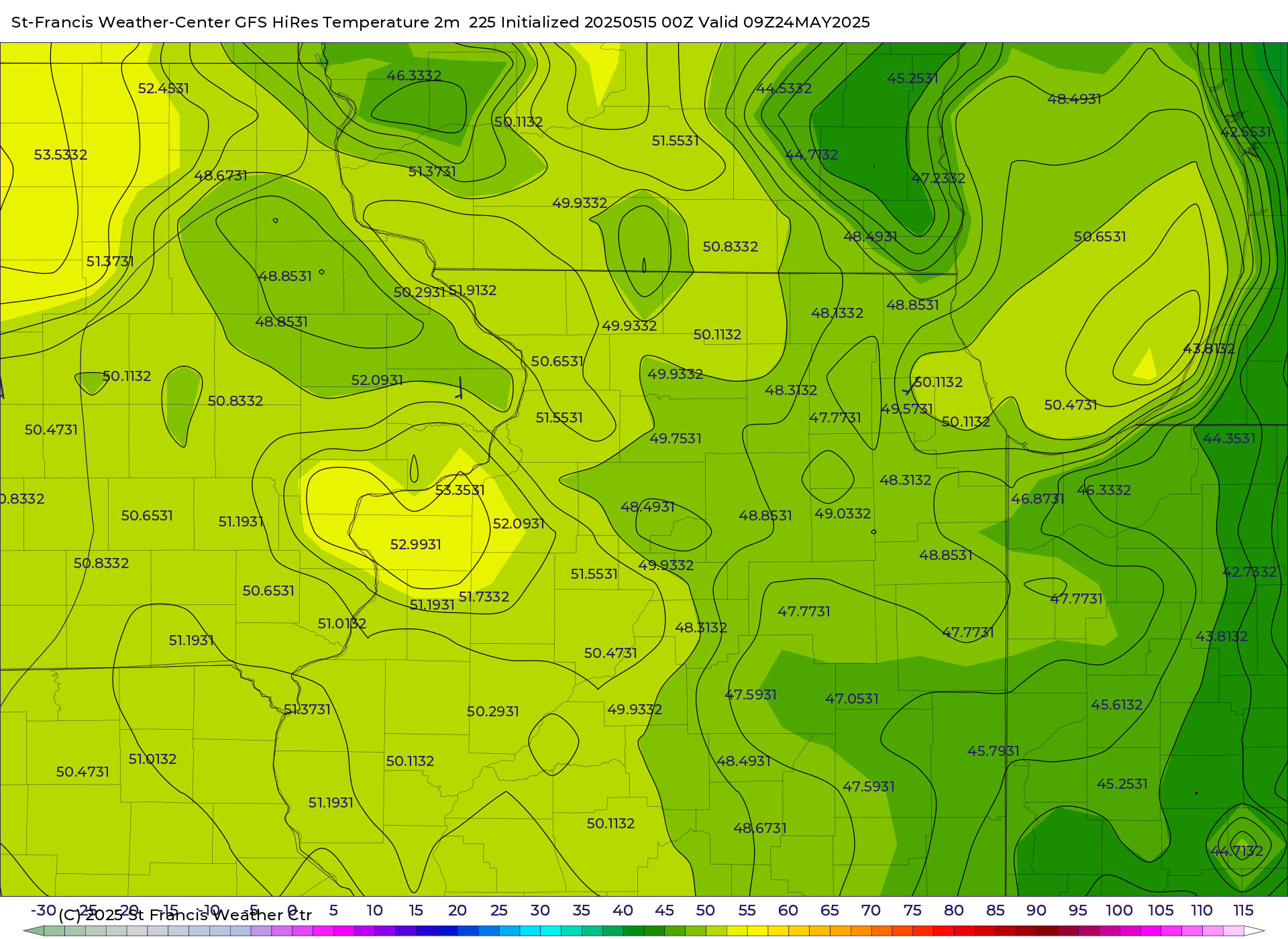The width and height of the screenshot is (1288, 939).
Task: Click the 44.7132 label in the dark green top area
Action: tap(811, 155)
